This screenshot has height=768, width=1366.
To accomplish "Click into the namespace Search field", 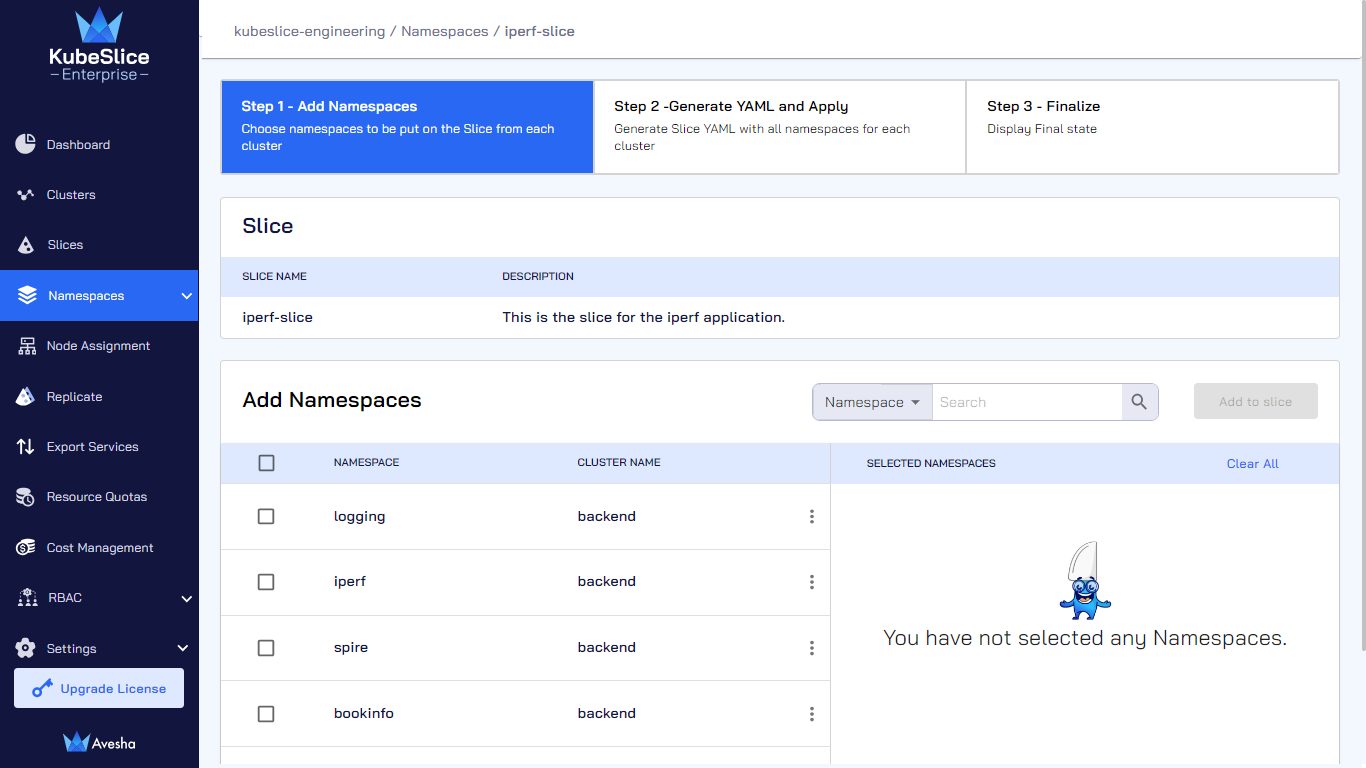I will 1027,402.
